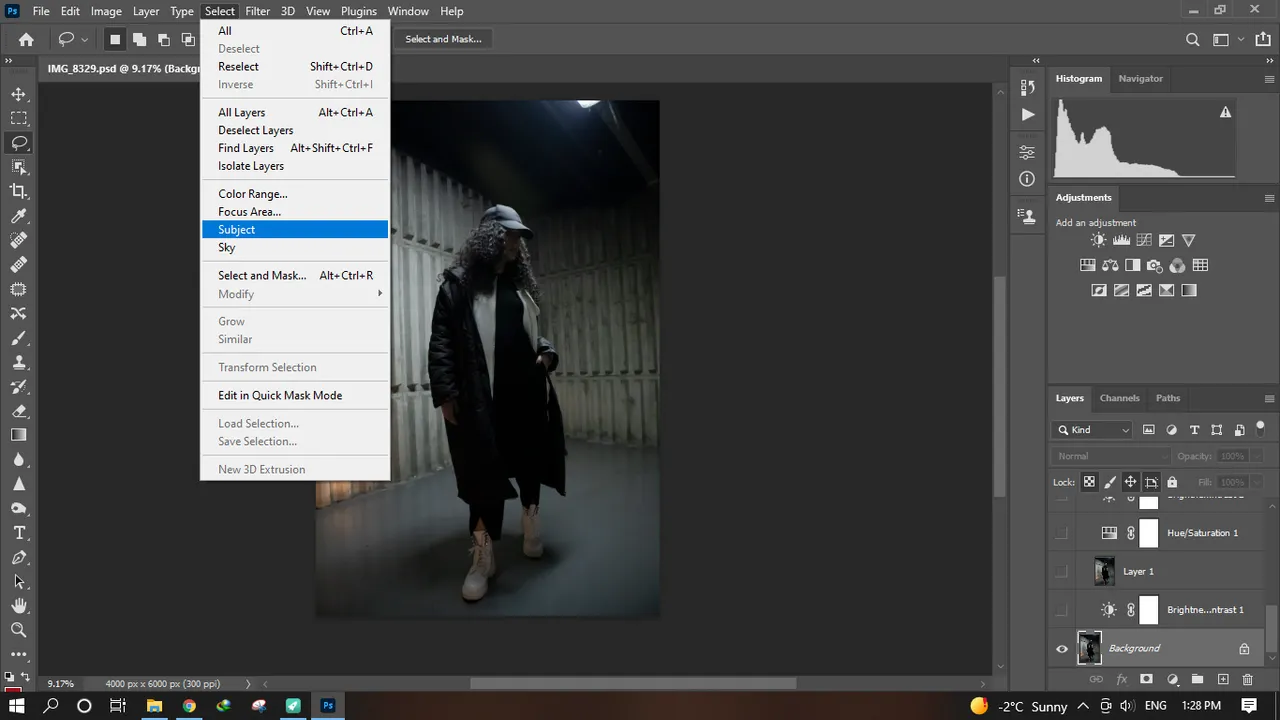Create a new group folder icon
The height and width of the screenshot is (720, 1280).
point(1197,679)
